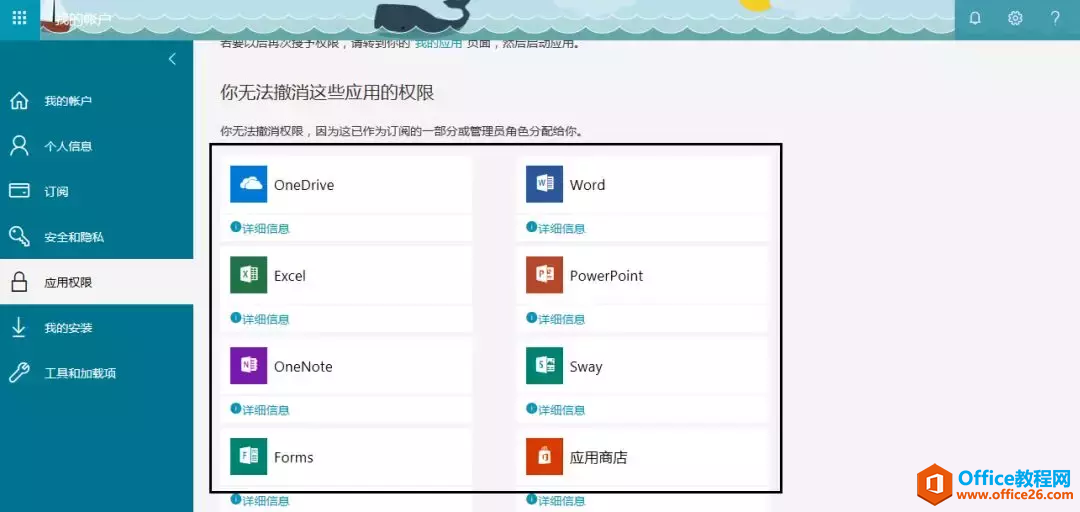The width and height of the screenshot is (1080, 512).
Task: Click the OneDrive cloud icon
Action: click(x=249, y=184)
